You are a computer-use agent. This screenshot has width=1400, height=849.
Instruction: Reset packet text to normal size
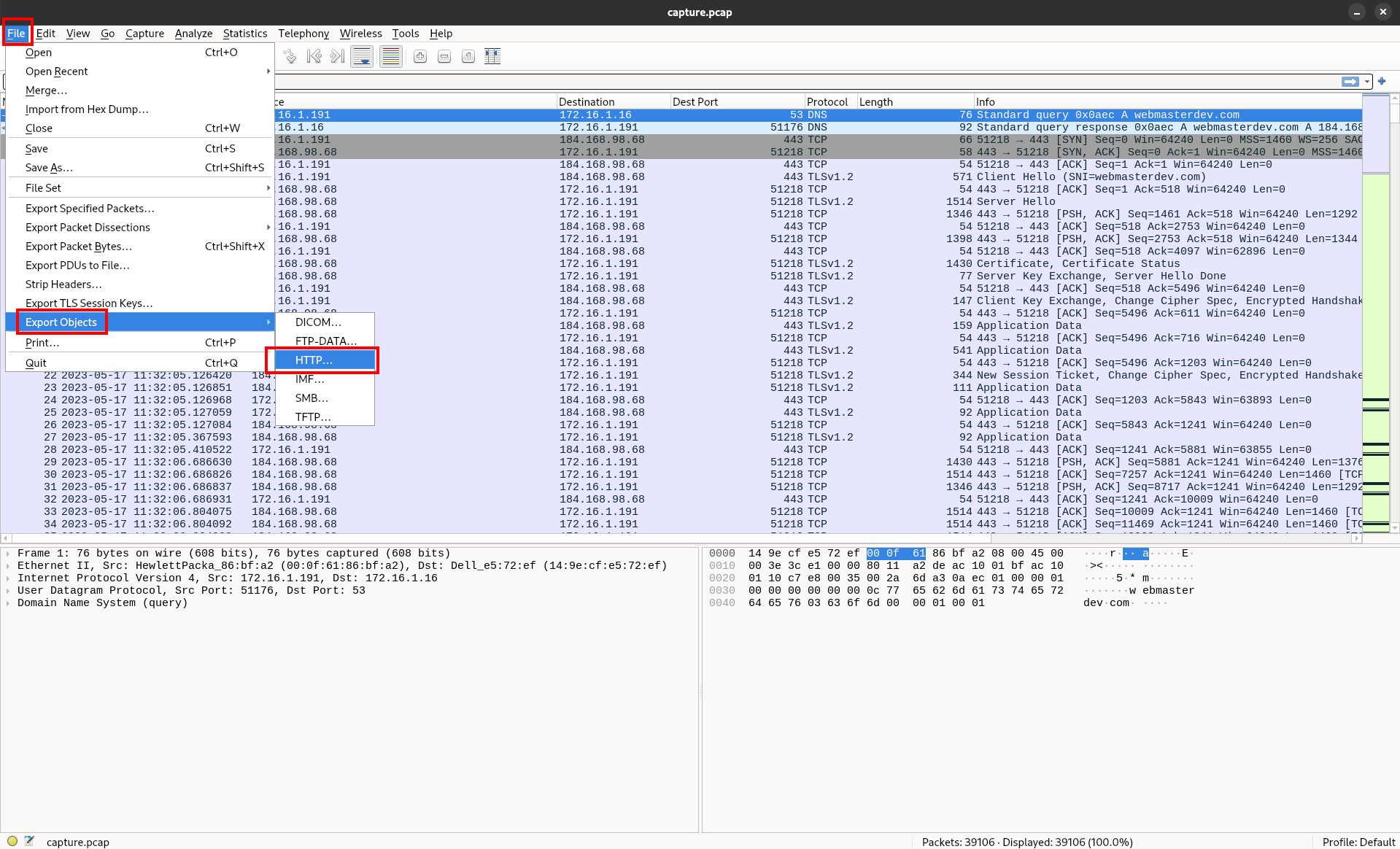point(468,57)
